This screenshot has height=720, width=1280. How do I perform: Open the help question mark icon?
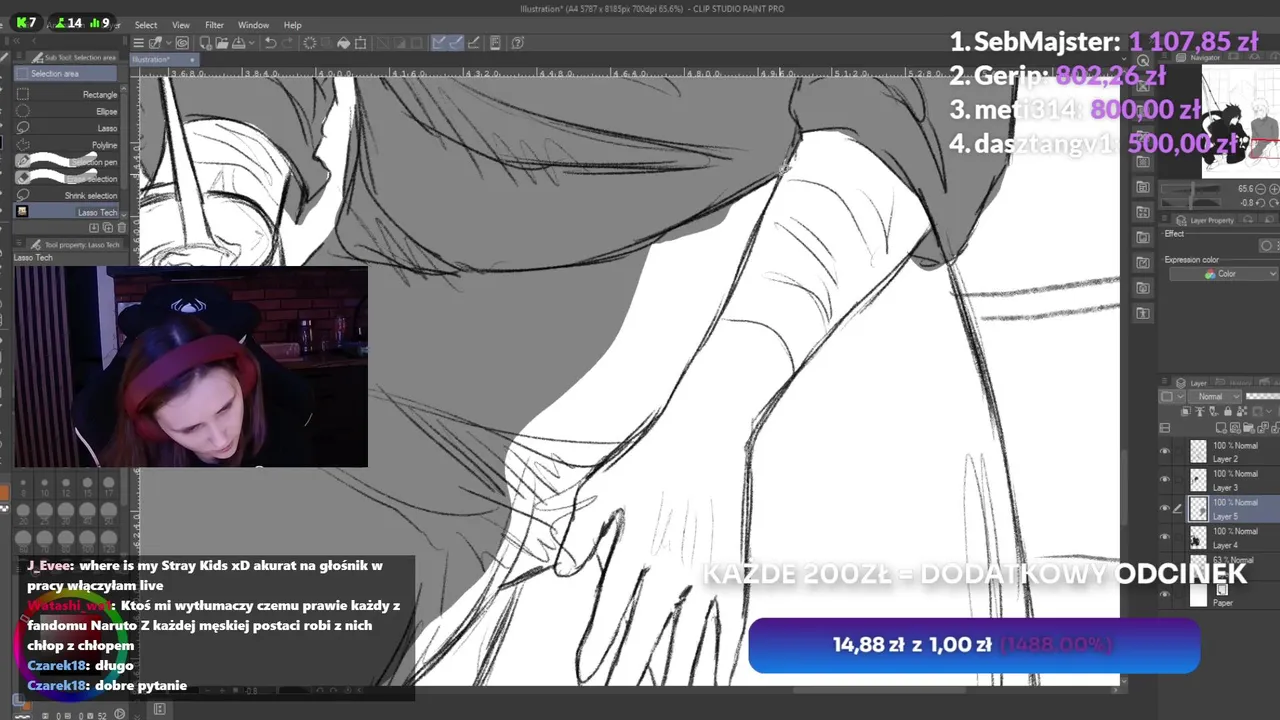pyautogui.click(x=518, y=43)
